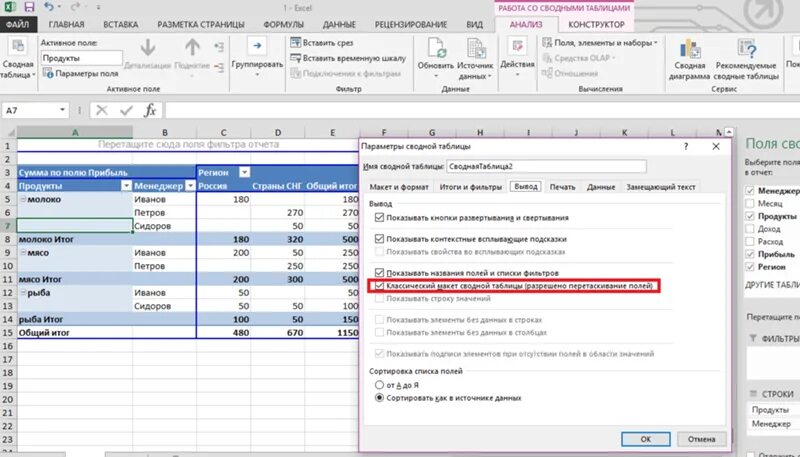
Task: Click the dialog help question mark
Action: [686, 146]
